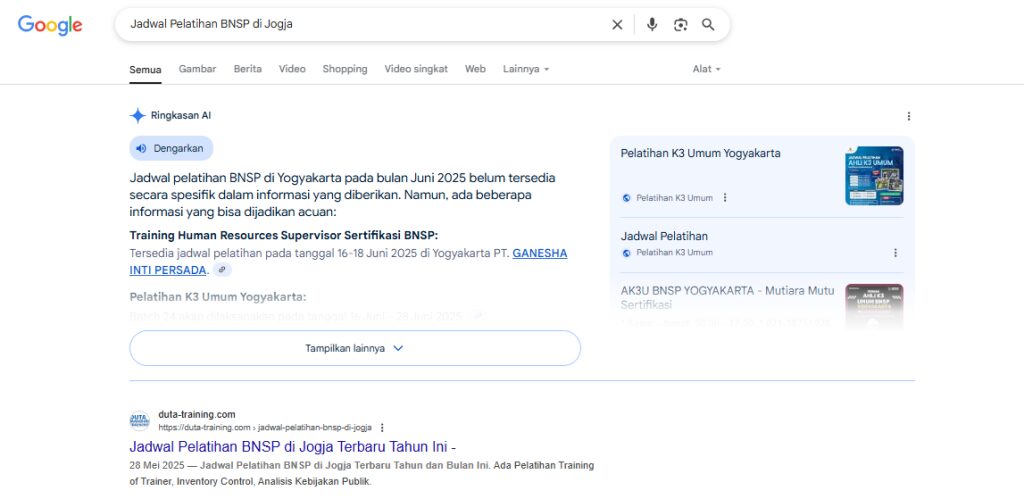Expand the Lainnya dropdown

[526, 69]
